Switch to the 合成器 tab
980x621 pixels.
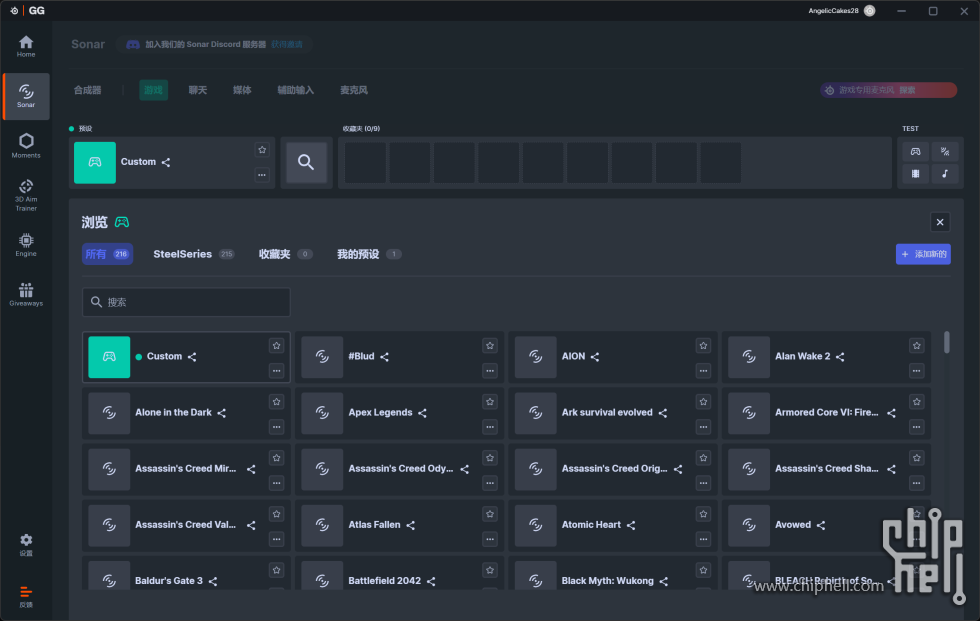(88, 90)
